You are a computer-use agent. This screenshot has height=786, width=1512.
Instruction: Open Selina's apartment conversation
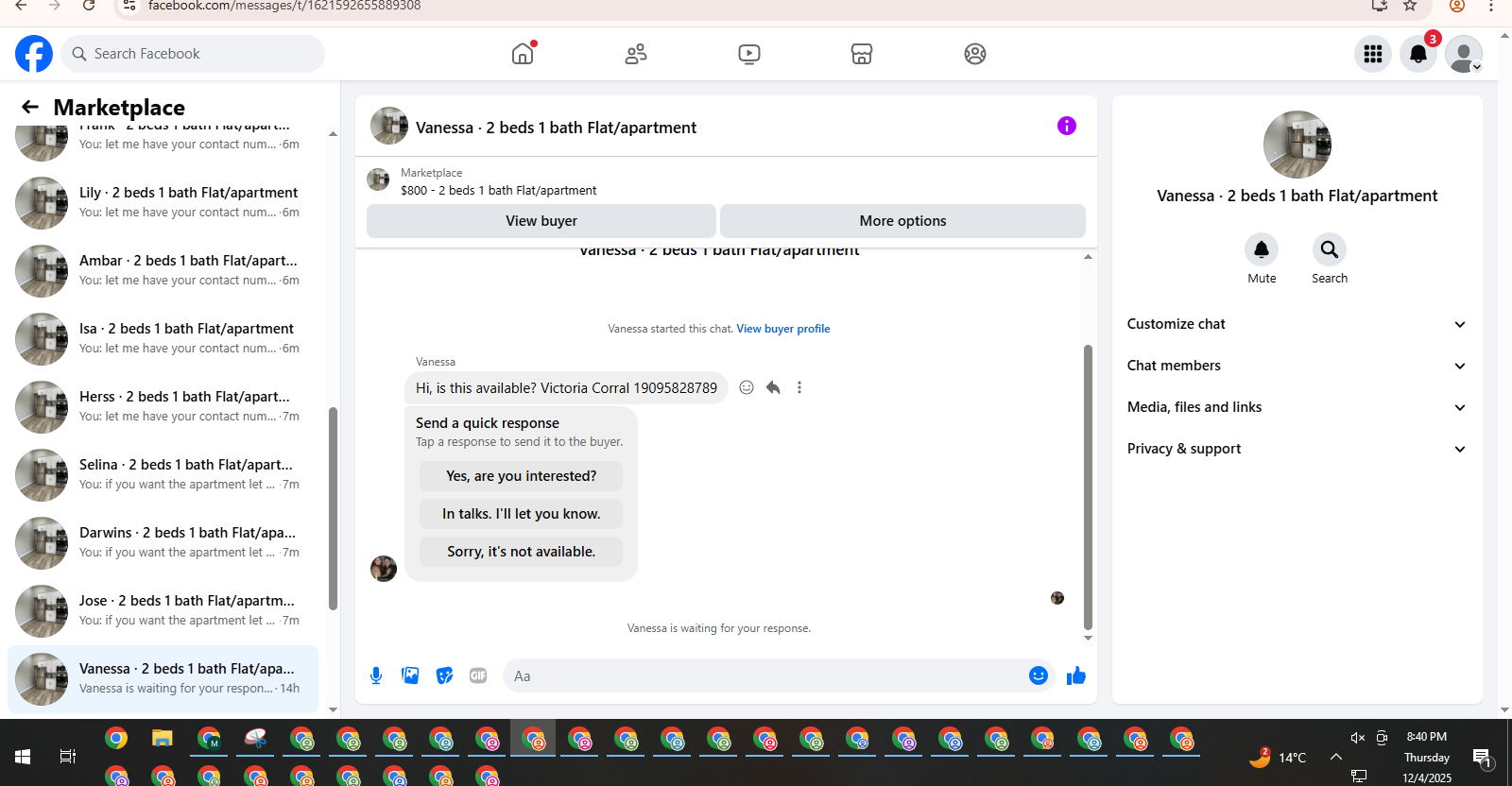point(163,475)
